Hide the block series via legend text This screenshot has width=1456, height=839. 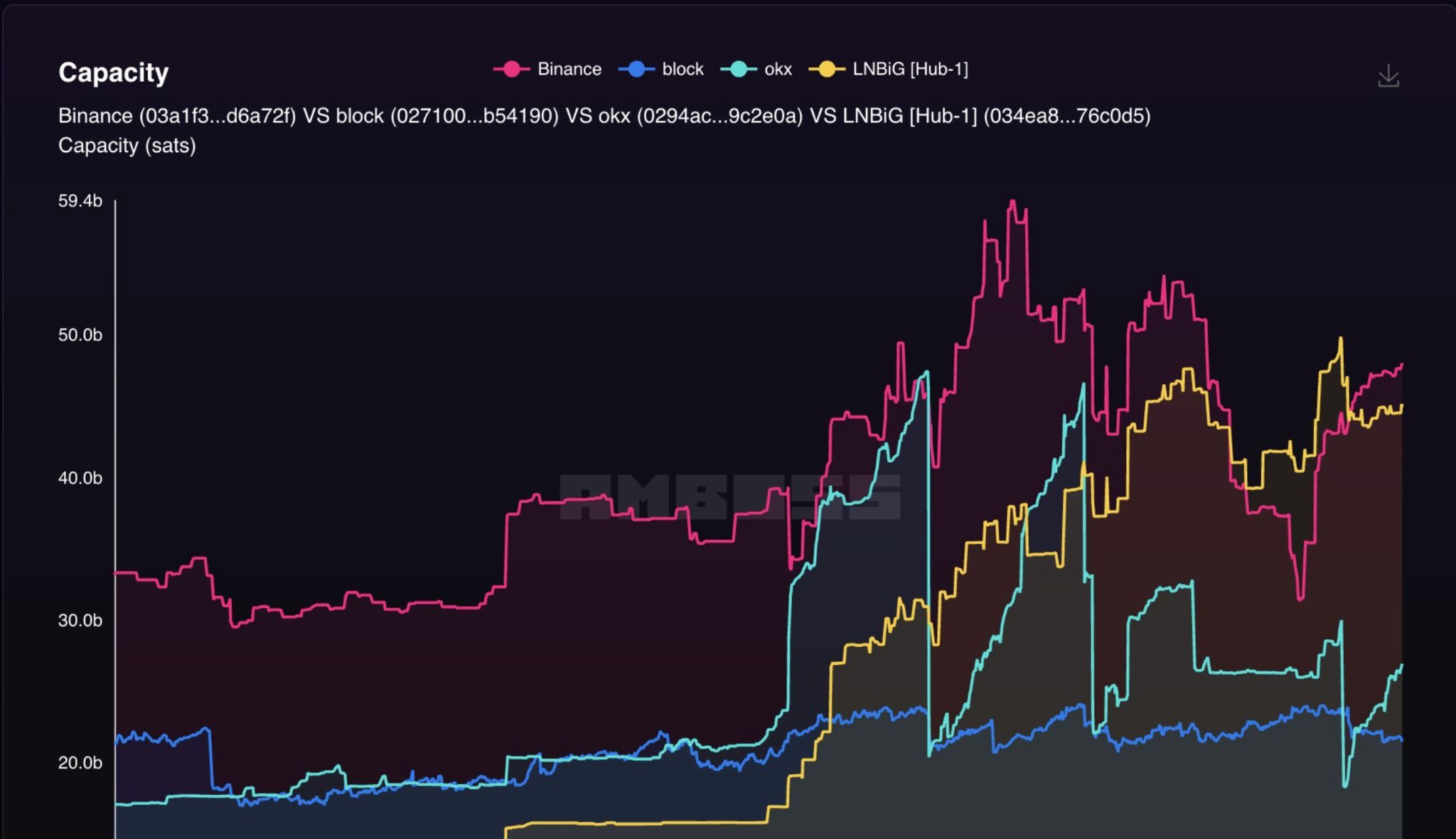coord(682,69)
